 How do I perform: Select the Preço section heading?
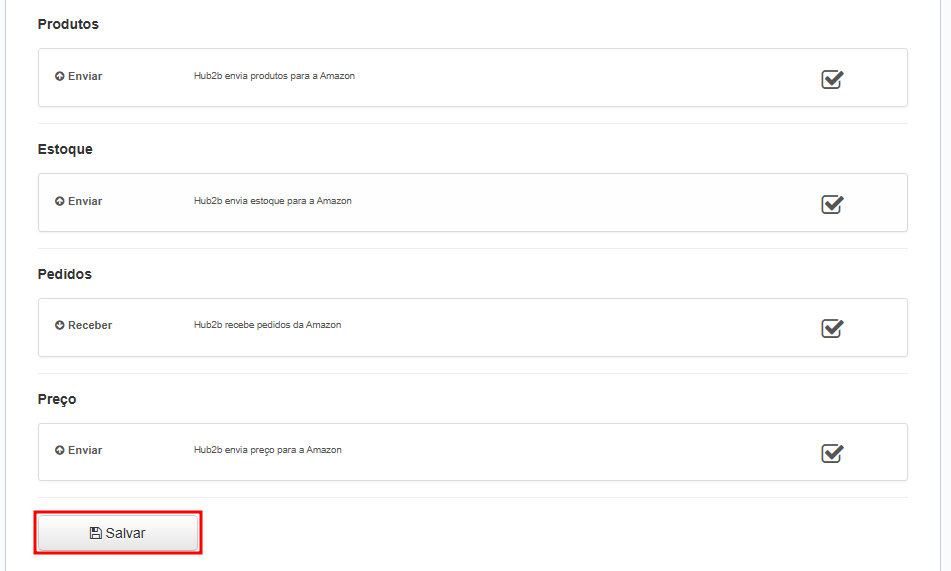coord(57,399)
